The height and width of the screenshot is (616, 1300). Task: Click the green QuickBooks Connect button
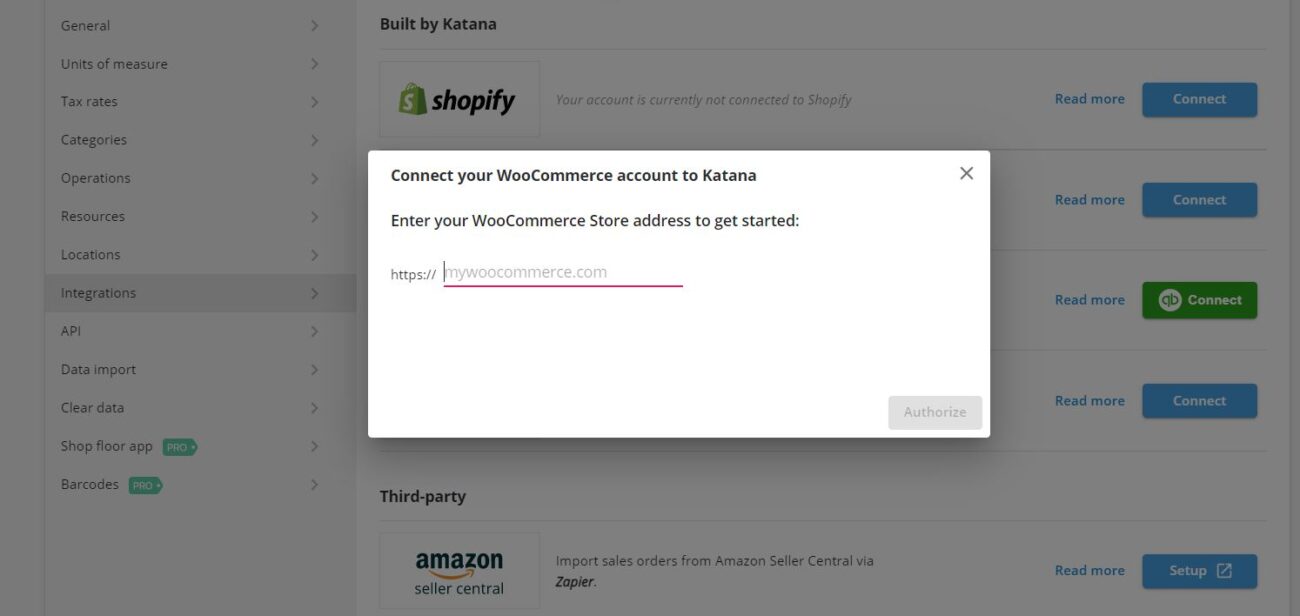1199,299
